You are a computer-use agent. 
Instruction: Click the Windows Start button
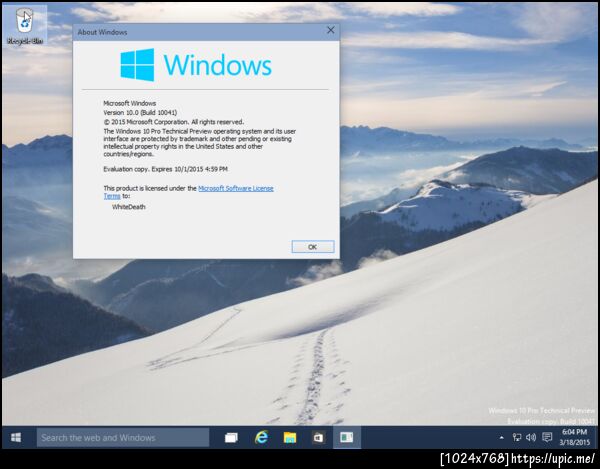[16, 437]
